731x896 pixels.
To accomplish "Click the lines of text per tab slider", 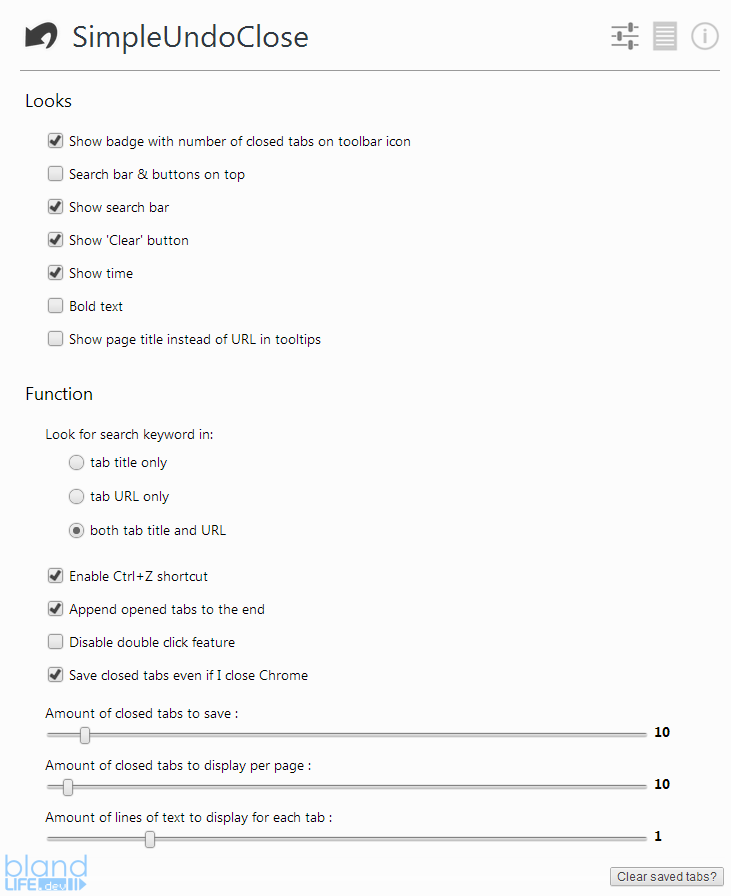I will pos(346,839).
